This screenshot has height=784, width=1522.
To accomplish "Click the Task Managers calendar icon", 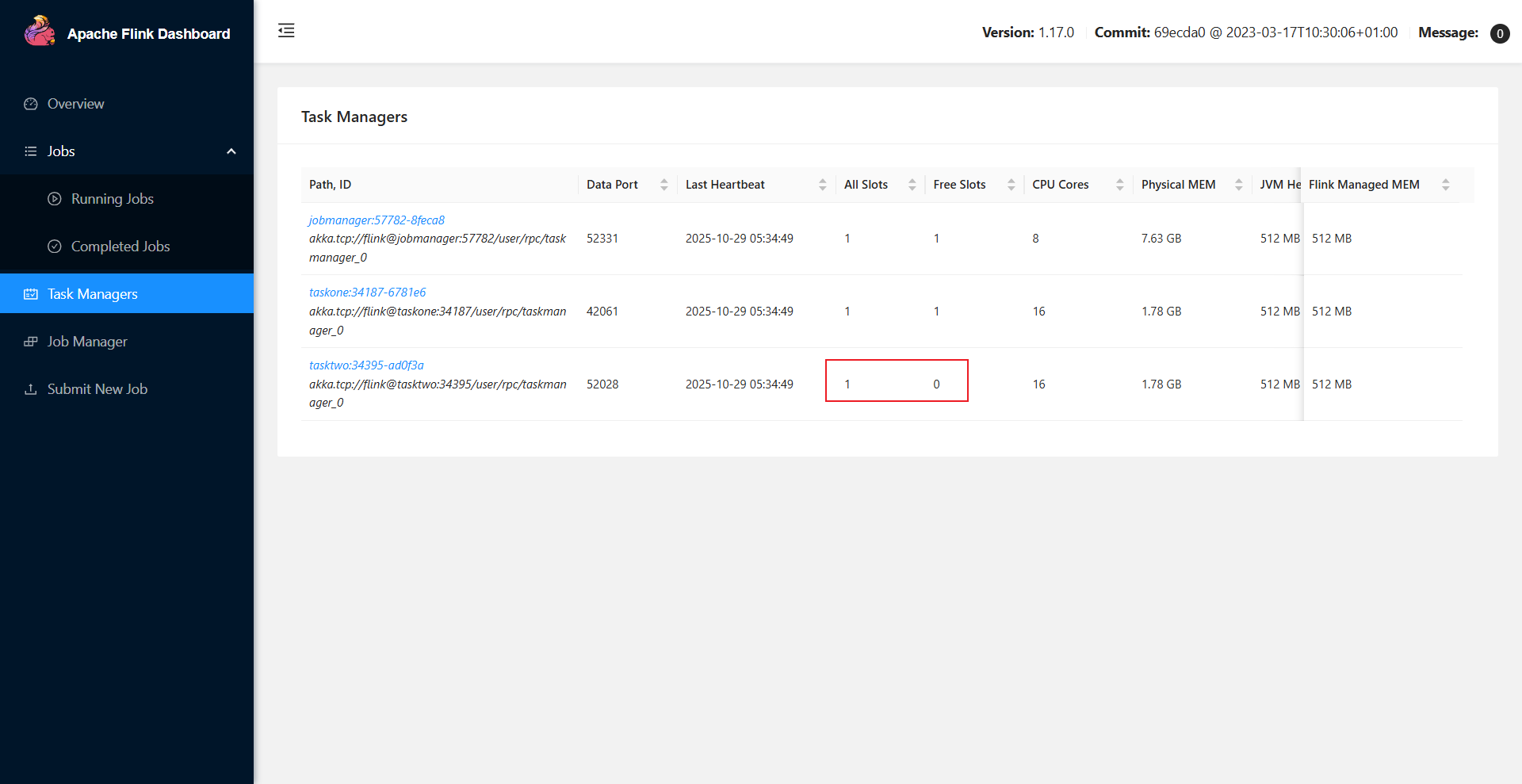I will [x=31, y=294].
